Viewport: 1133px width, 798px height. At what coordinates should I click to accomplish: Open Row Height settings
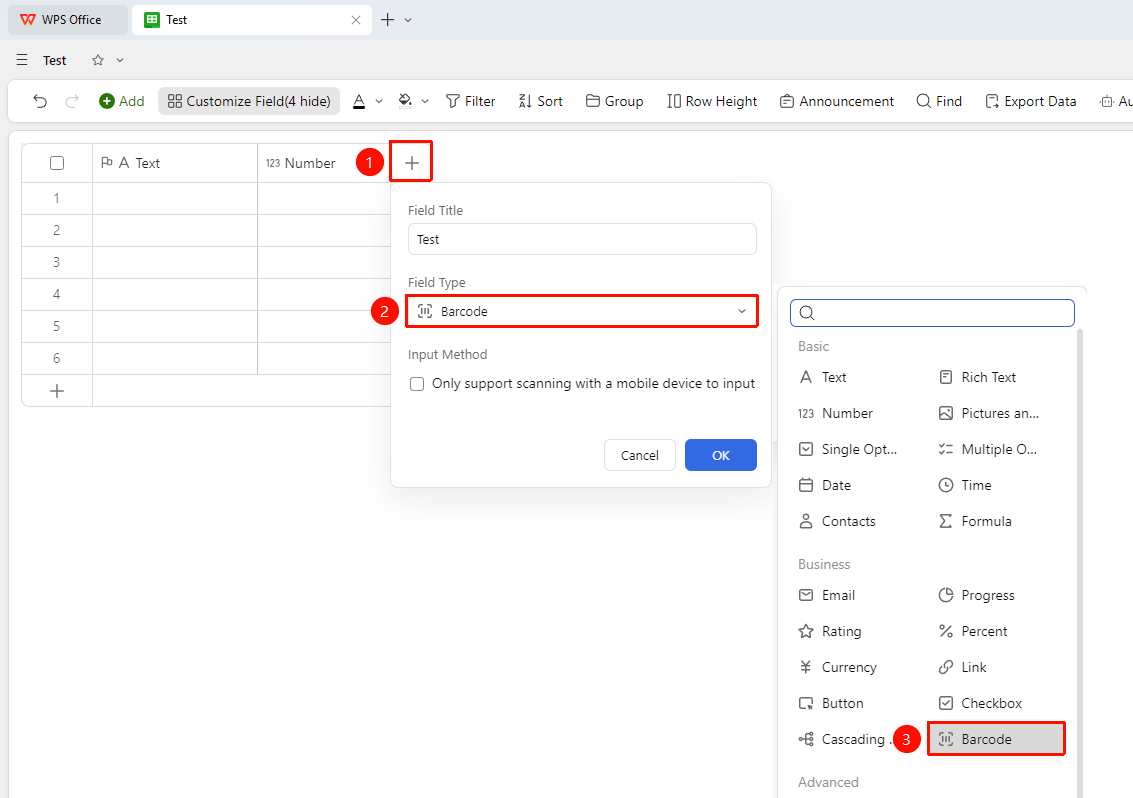coord(712,101)
